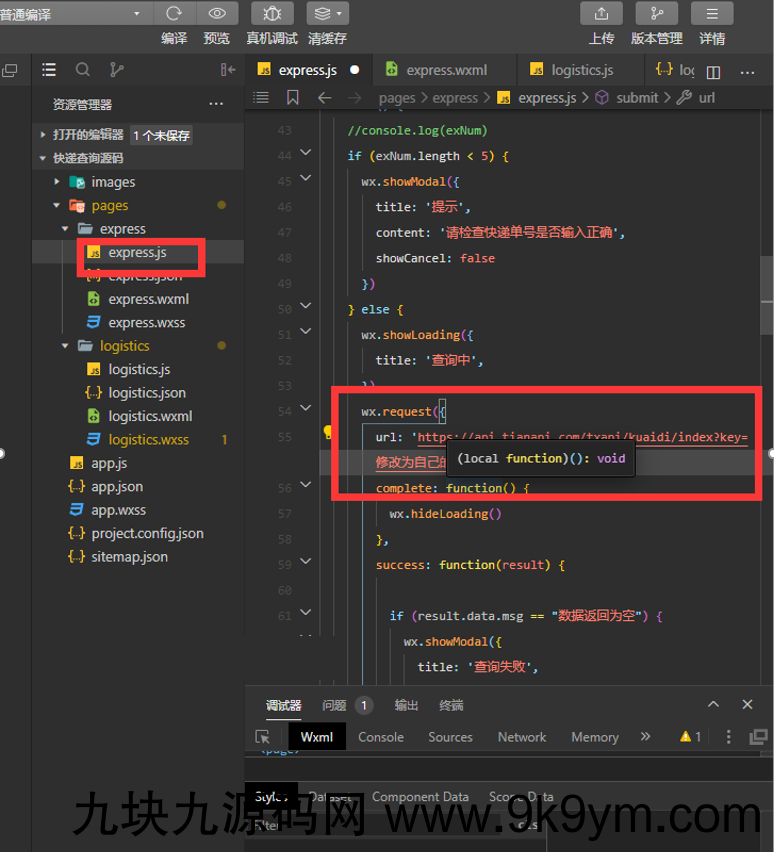Click the upload (上传) icon
Viewport: 774px width, 852px height.
point(601,13)
